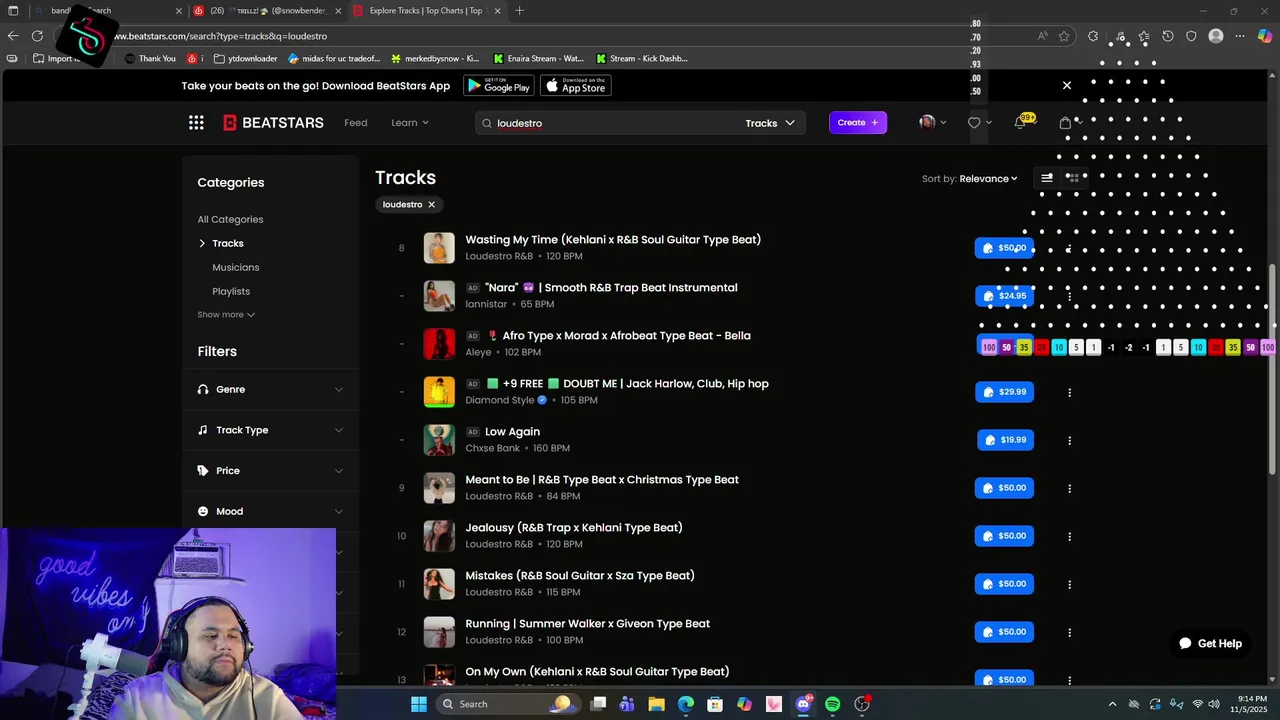Open more options for Running track
This screenshot has height=720, width=1280.
coord(1069,632)
